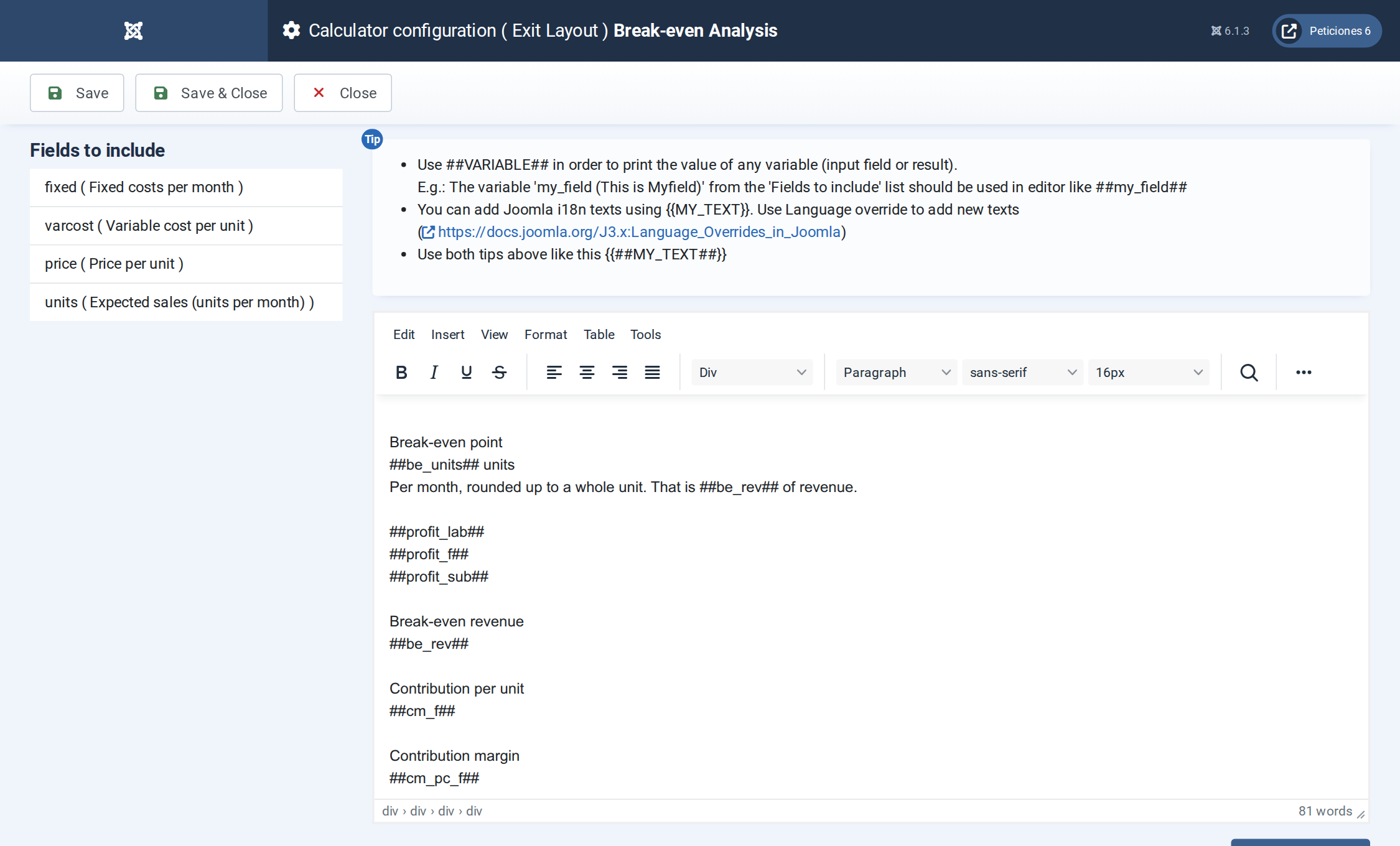Image resolution: width=1400 pixels, height=846 pixels.
Task: Open the Div block format dropdown
Action: pyautogui.click(x=752, y=373)
